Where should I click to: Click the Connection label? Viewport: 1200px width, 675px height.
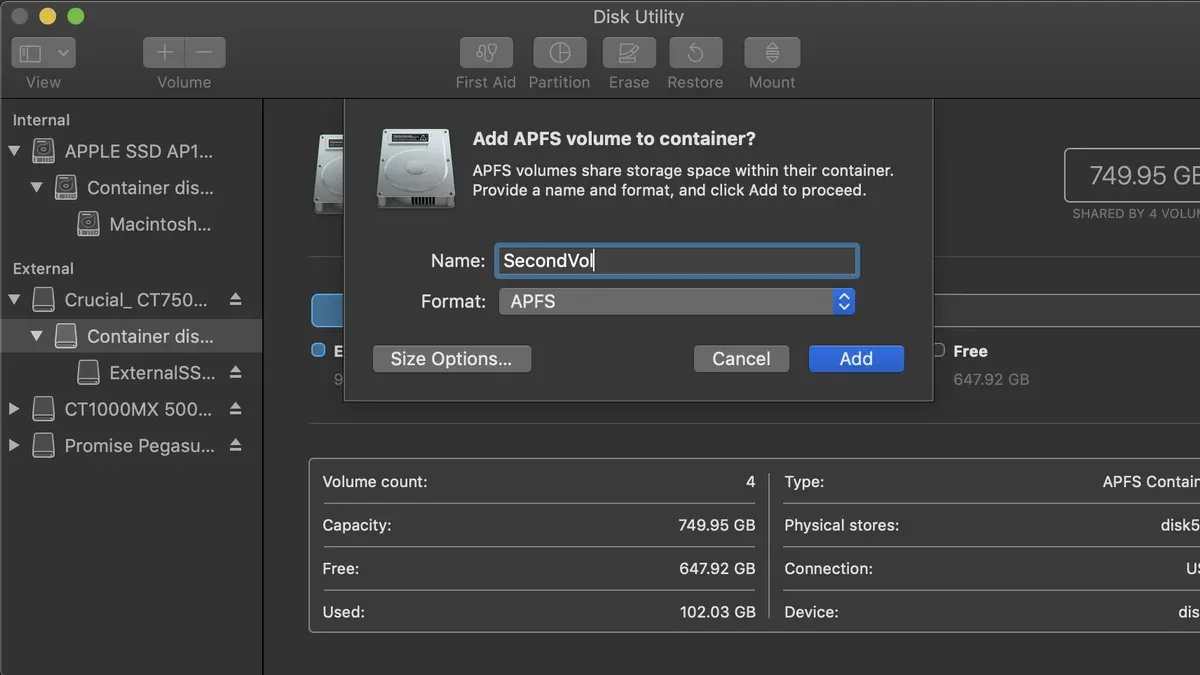[x=828, y=568]
